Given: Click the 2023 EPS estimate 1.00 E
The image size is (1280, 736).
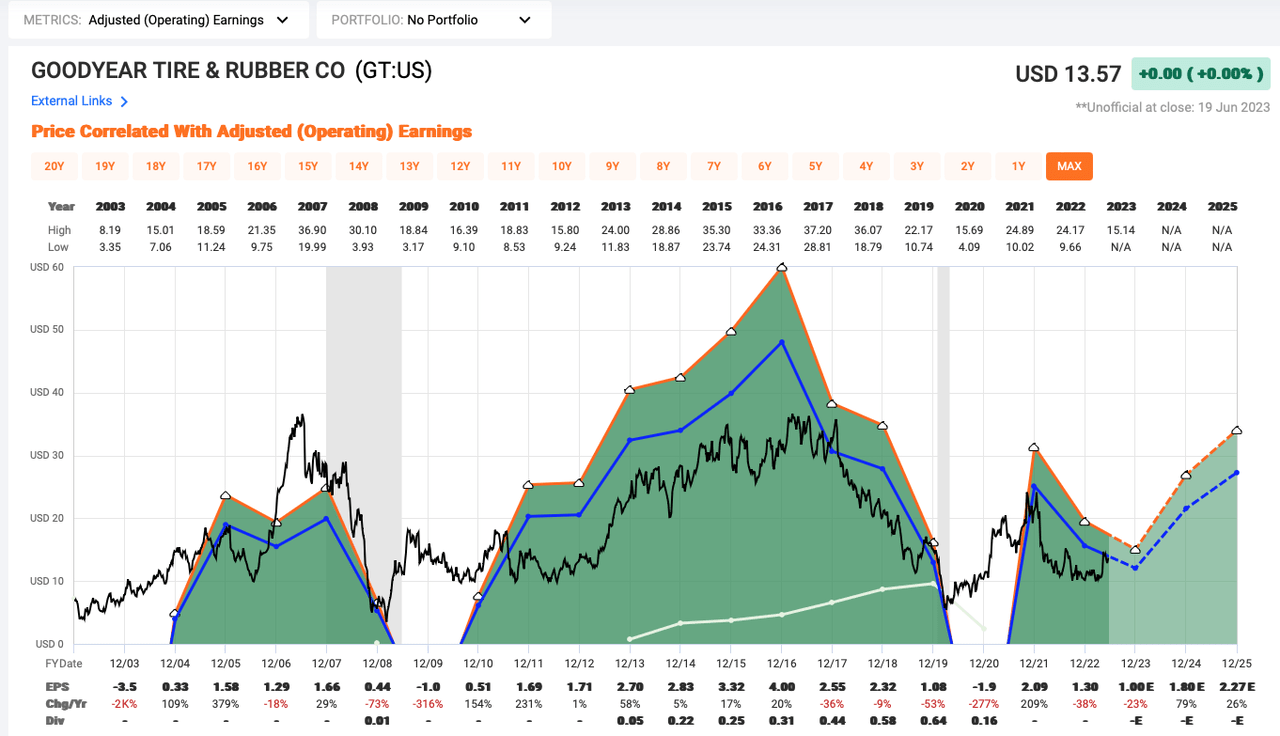Looking at the screenshot, I should [x=1135, y=687].
